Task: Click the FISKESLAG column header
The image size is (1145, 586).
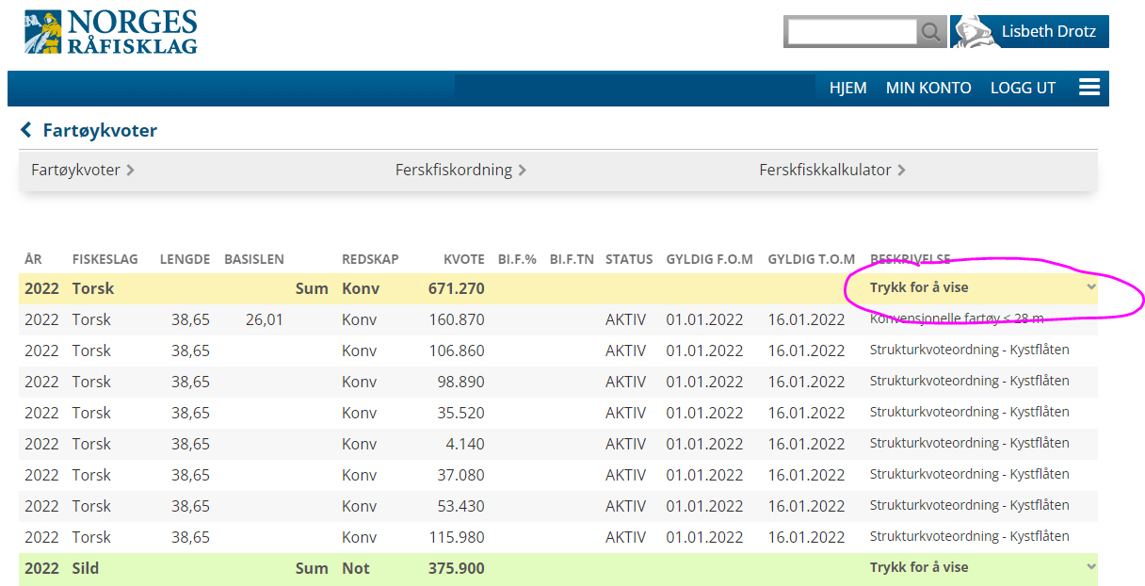Action: (x=105, y=259)
